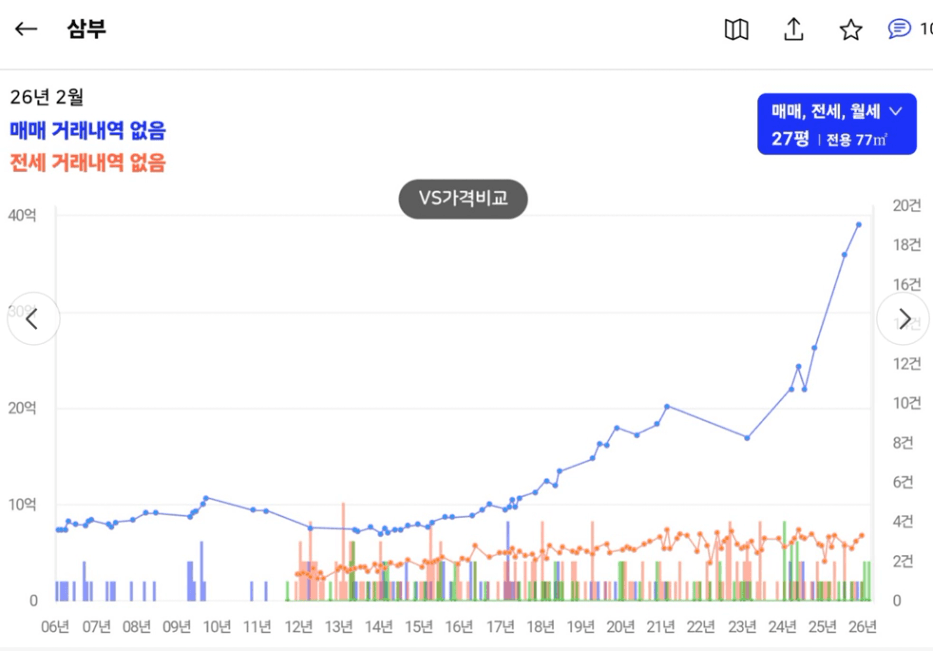Tap the share icon
Viewport: 933px width, 651px height.
tap(793, 30)
